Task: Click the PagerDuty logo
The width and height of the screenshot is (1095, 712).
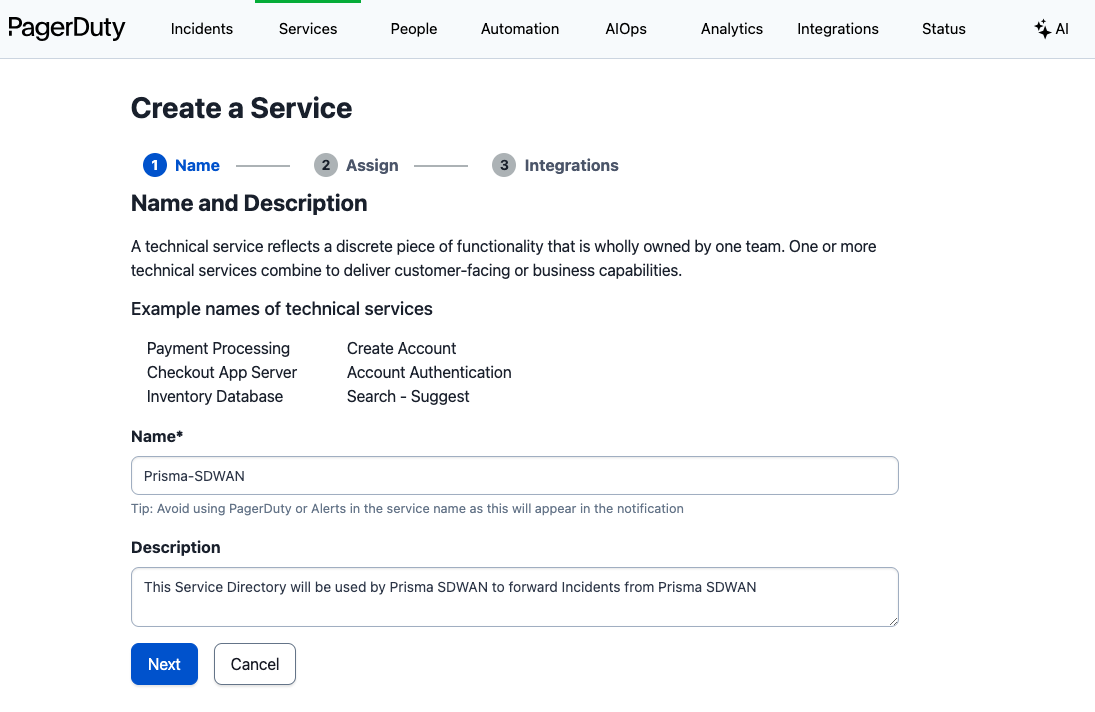Action: (x=67, y=28)
